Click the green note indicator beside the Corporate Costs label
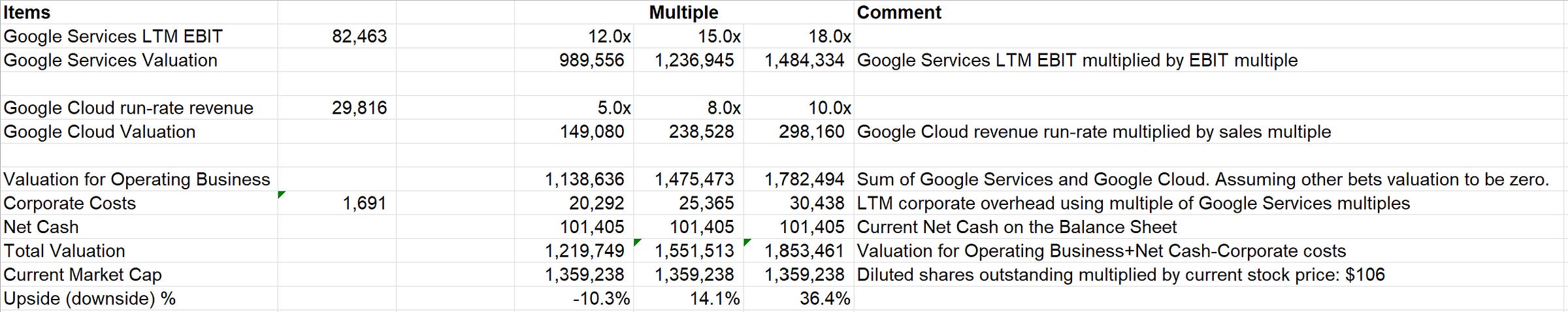The image size is (1568, 312). pos(281,194)
